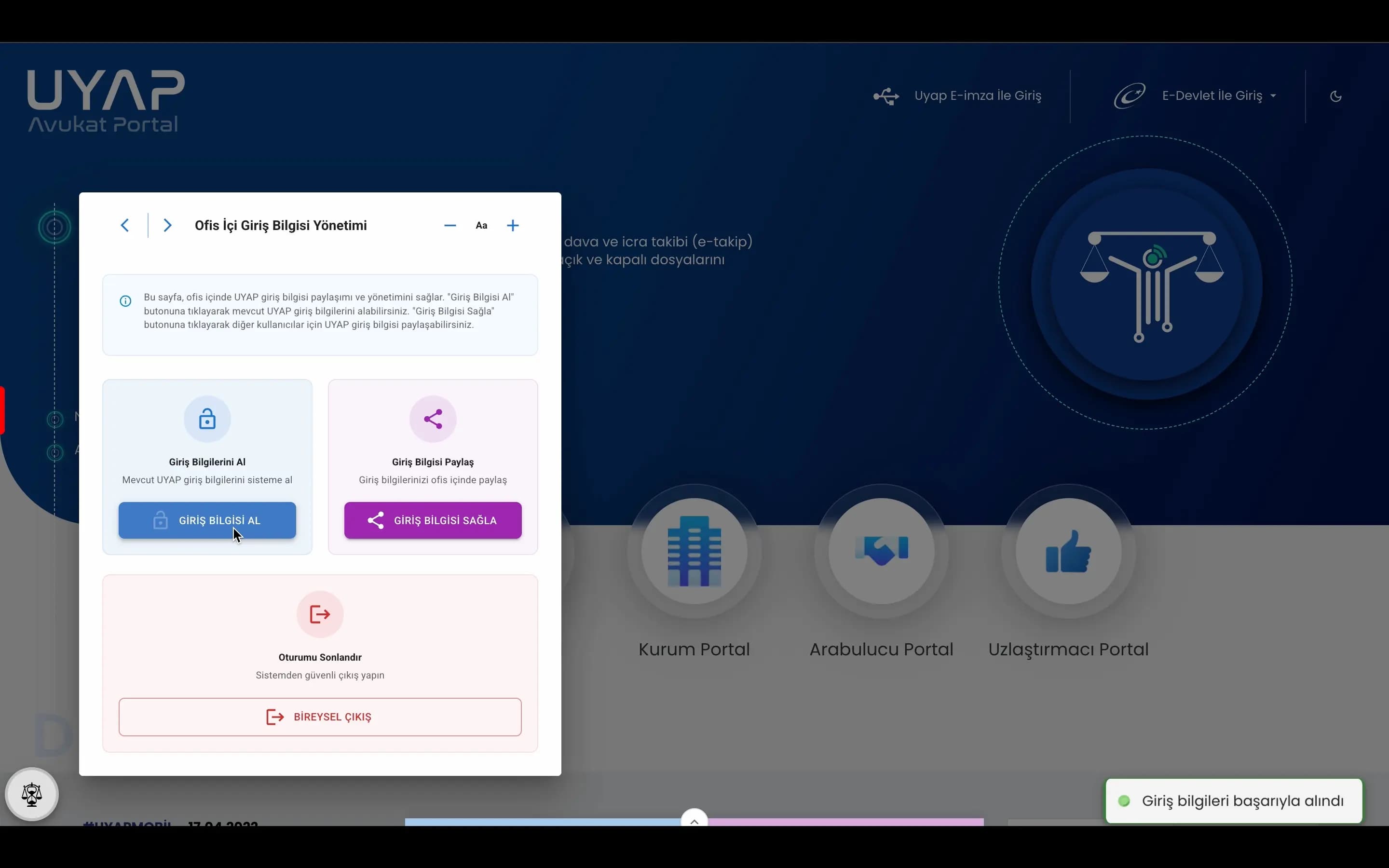Viewport: 1389px width, 868px height.
Task: Click the share icon in Giriş Bilgisi Paylaş card
Action: click(433, 419)
